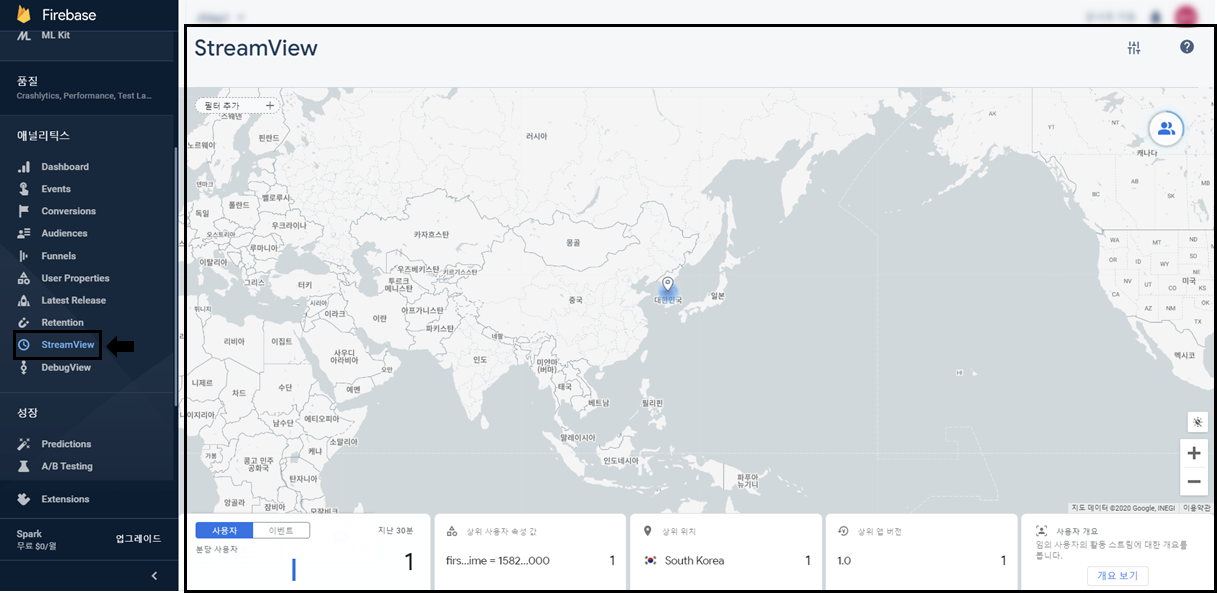Open the Retention page
The height and width of the screenshot is (593, 1217).
point(62,322)
